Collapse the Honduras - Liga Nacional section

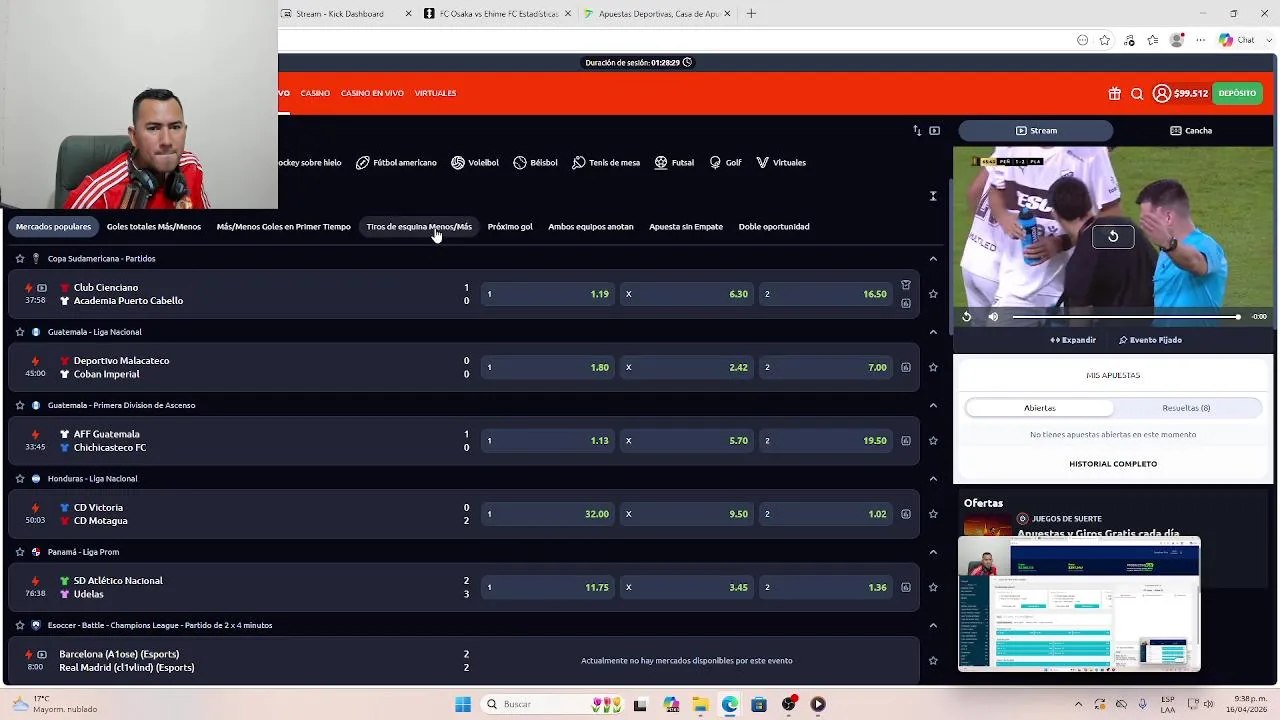[933, 479]
